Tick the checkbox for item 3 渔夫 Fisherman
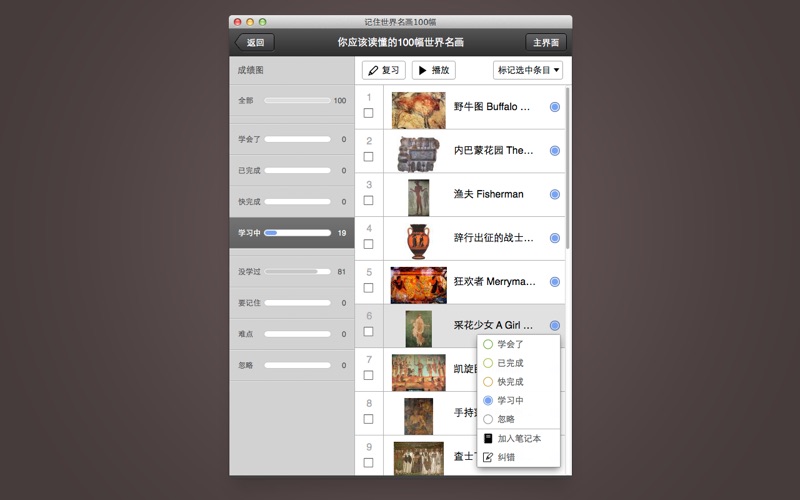 tap(368, 200)
